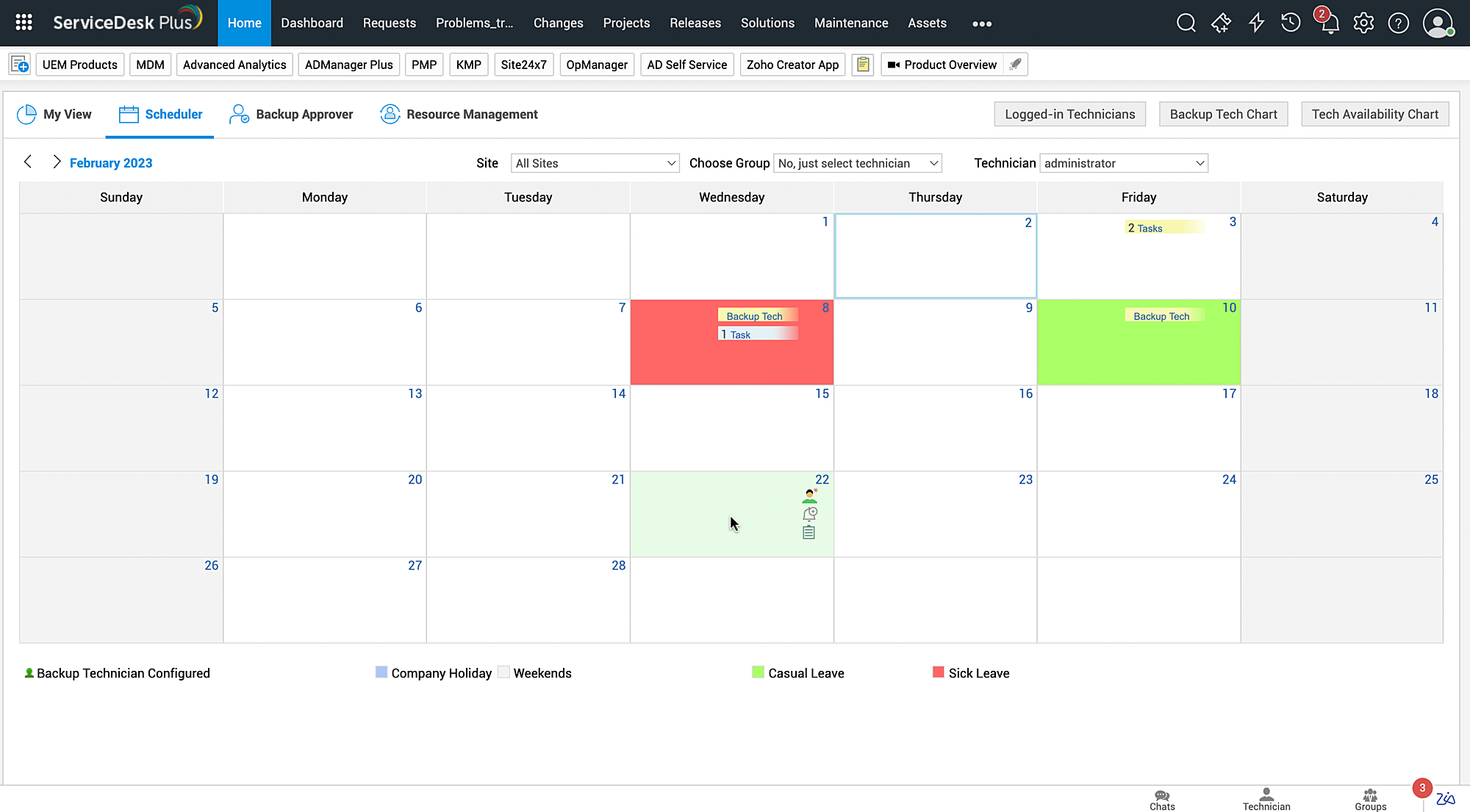
Task: Expand the Technician dropdown
Action: (1124, 163)
